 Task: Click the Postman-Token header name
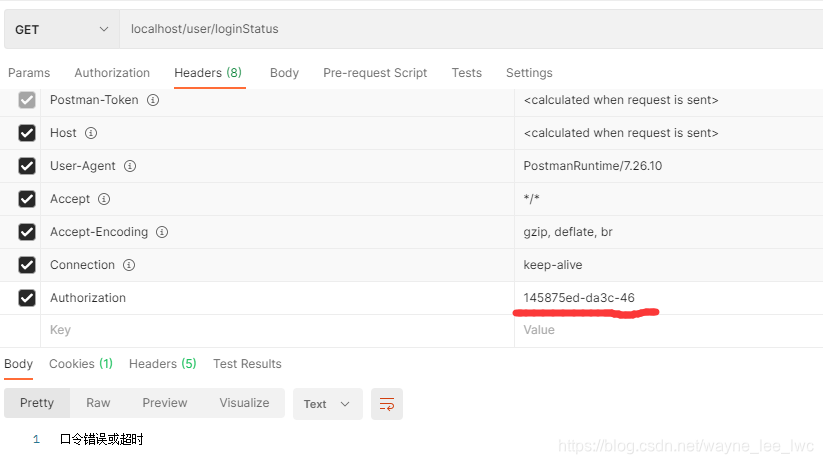click(x=94, y=100)
